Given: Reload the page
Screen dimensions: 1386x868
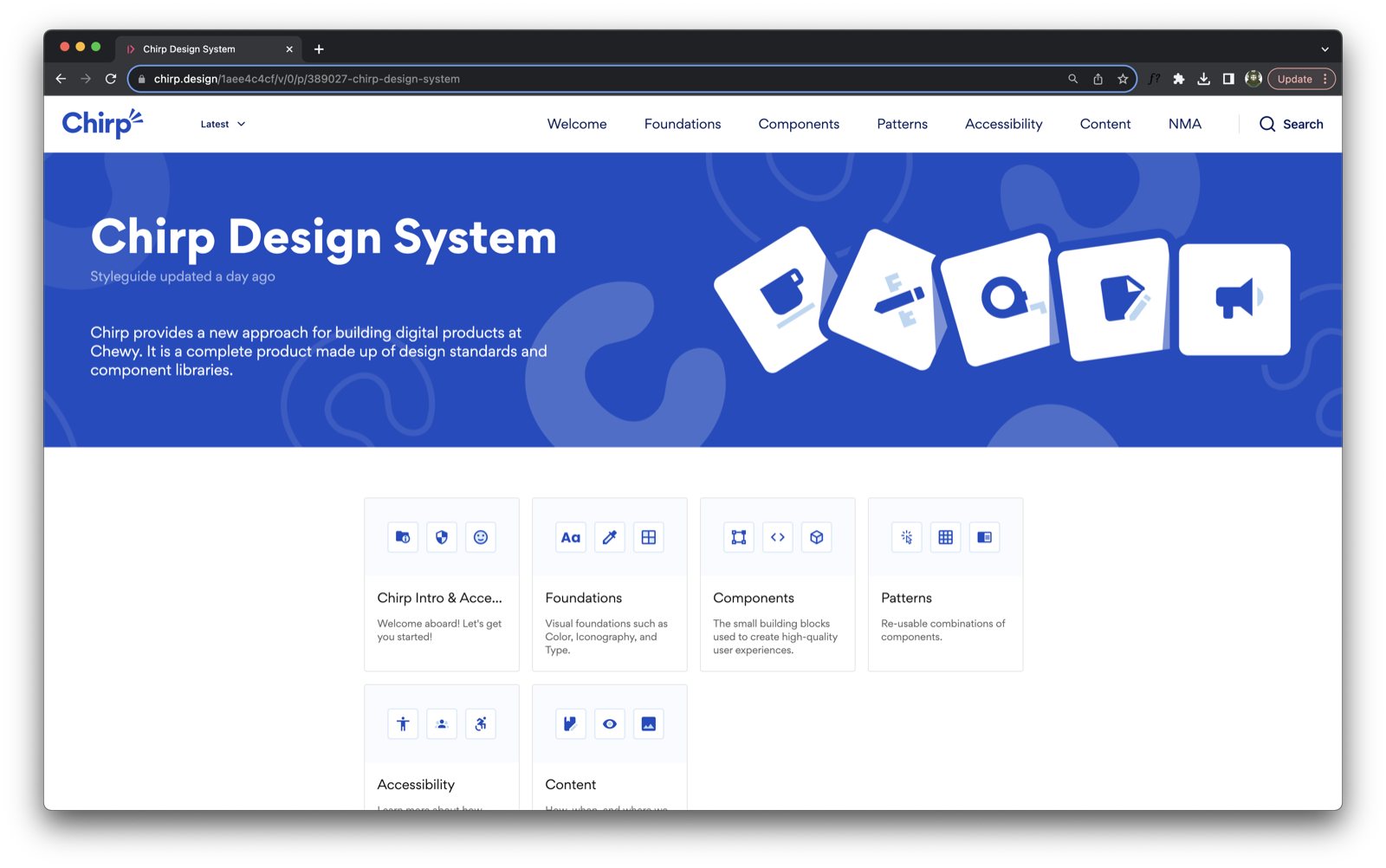Looking at the screenshot, I should click(111, 79).
